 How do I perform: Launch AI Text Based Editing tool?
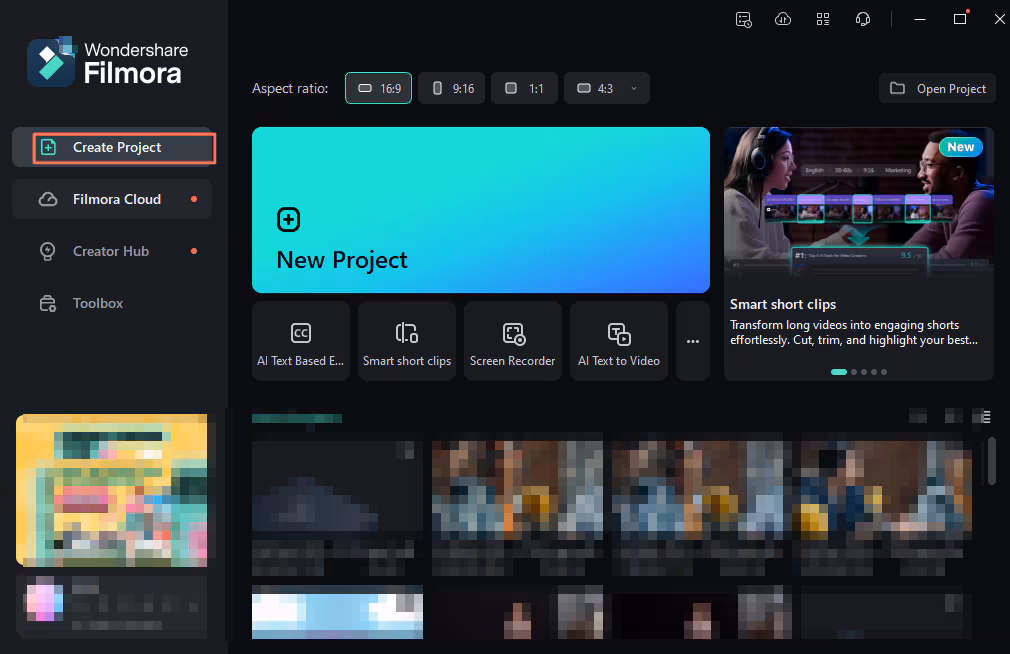(x=301, y=341)
